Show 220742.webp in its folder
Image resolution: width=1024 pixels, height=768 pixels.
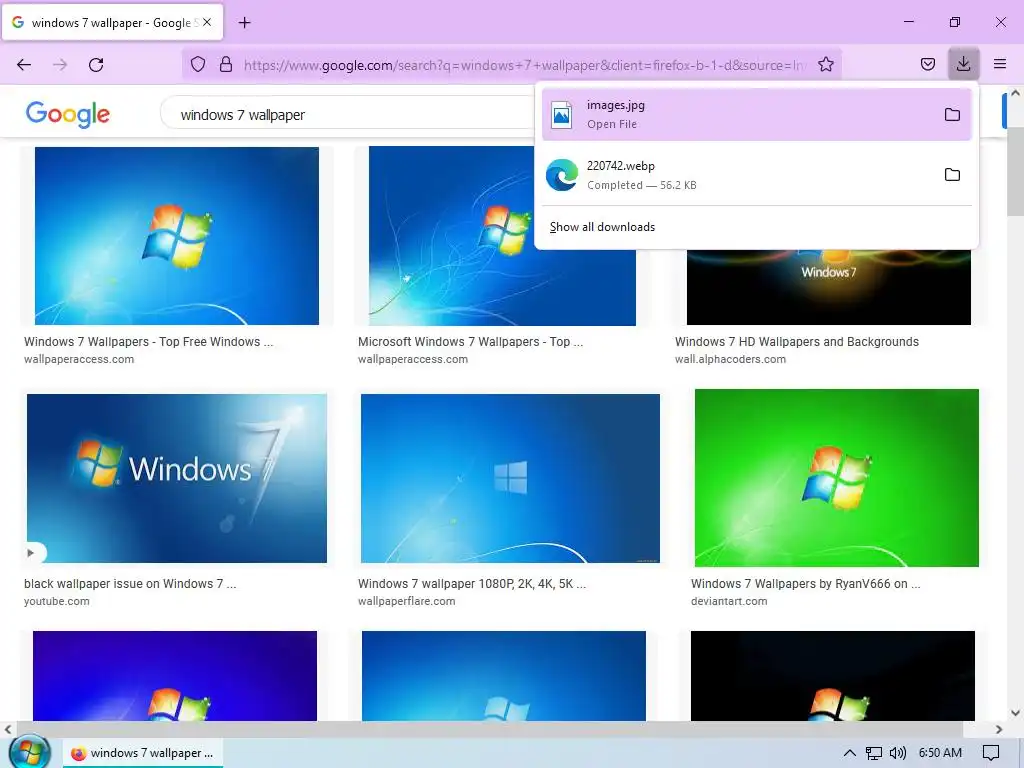[952, 175]
